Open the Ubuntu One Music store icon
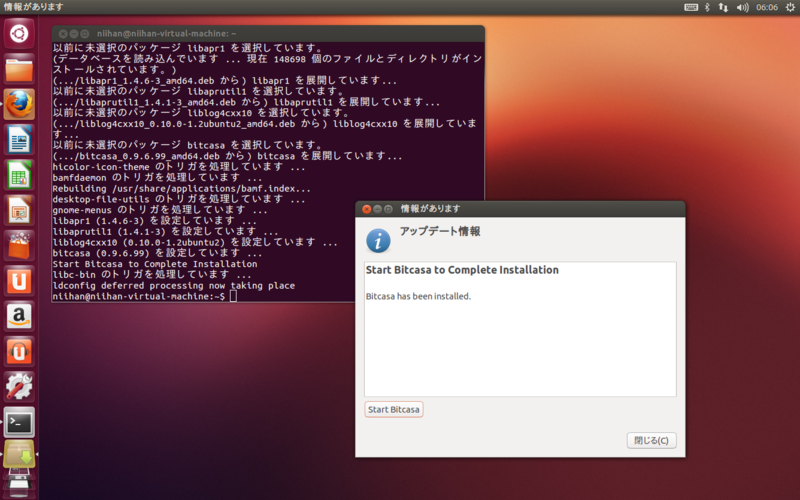The image size is (800, 500). tap(19, 351)
